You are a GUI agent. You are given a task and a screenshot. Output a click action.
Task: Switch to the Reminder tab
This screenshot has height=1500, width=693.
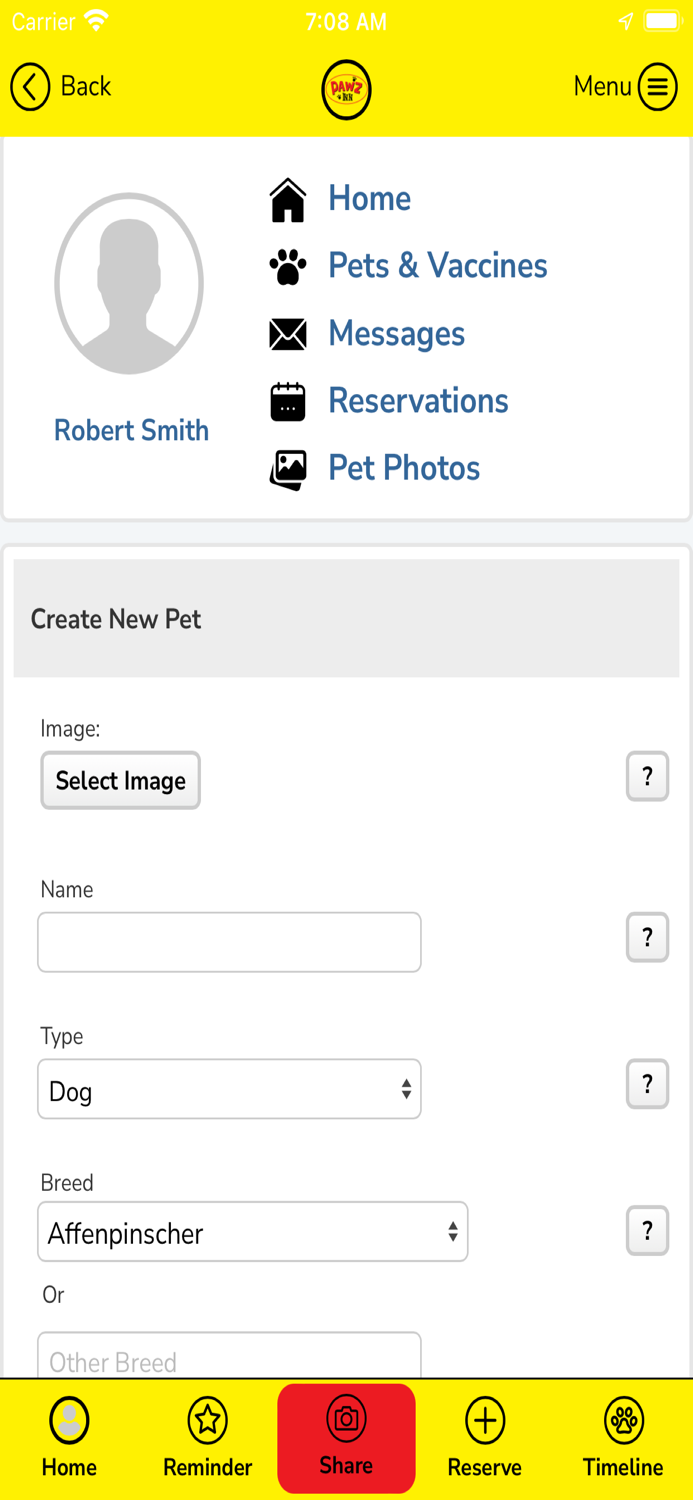[208, 1438]
